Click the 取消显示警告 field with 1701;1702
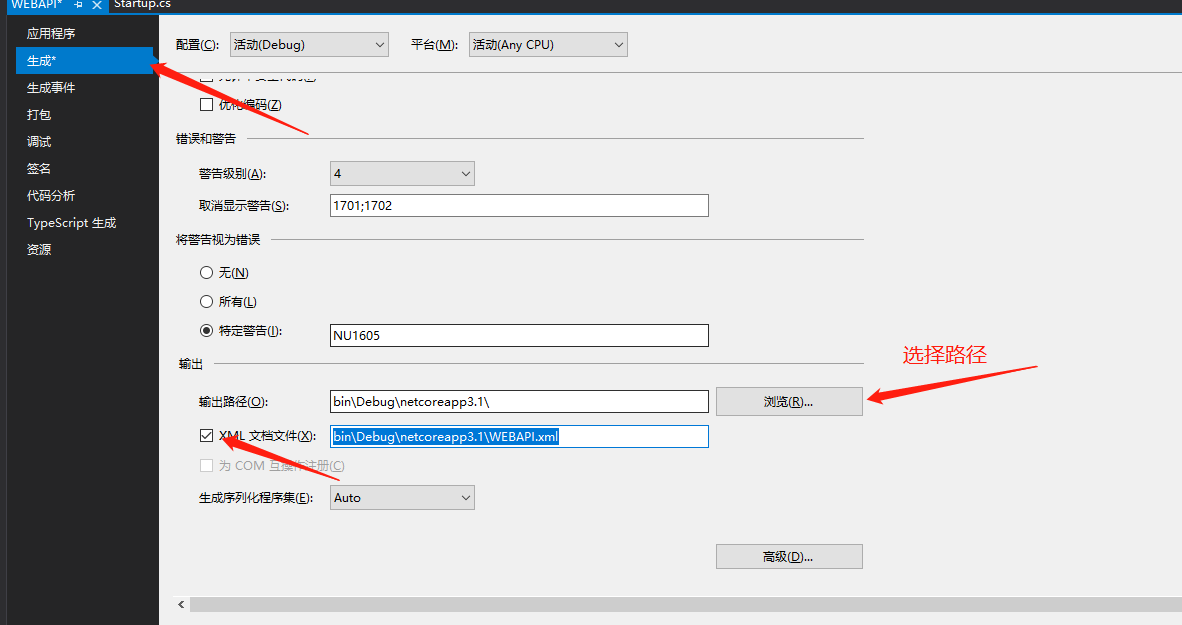1182x625 pixels. tap(519, 206)
